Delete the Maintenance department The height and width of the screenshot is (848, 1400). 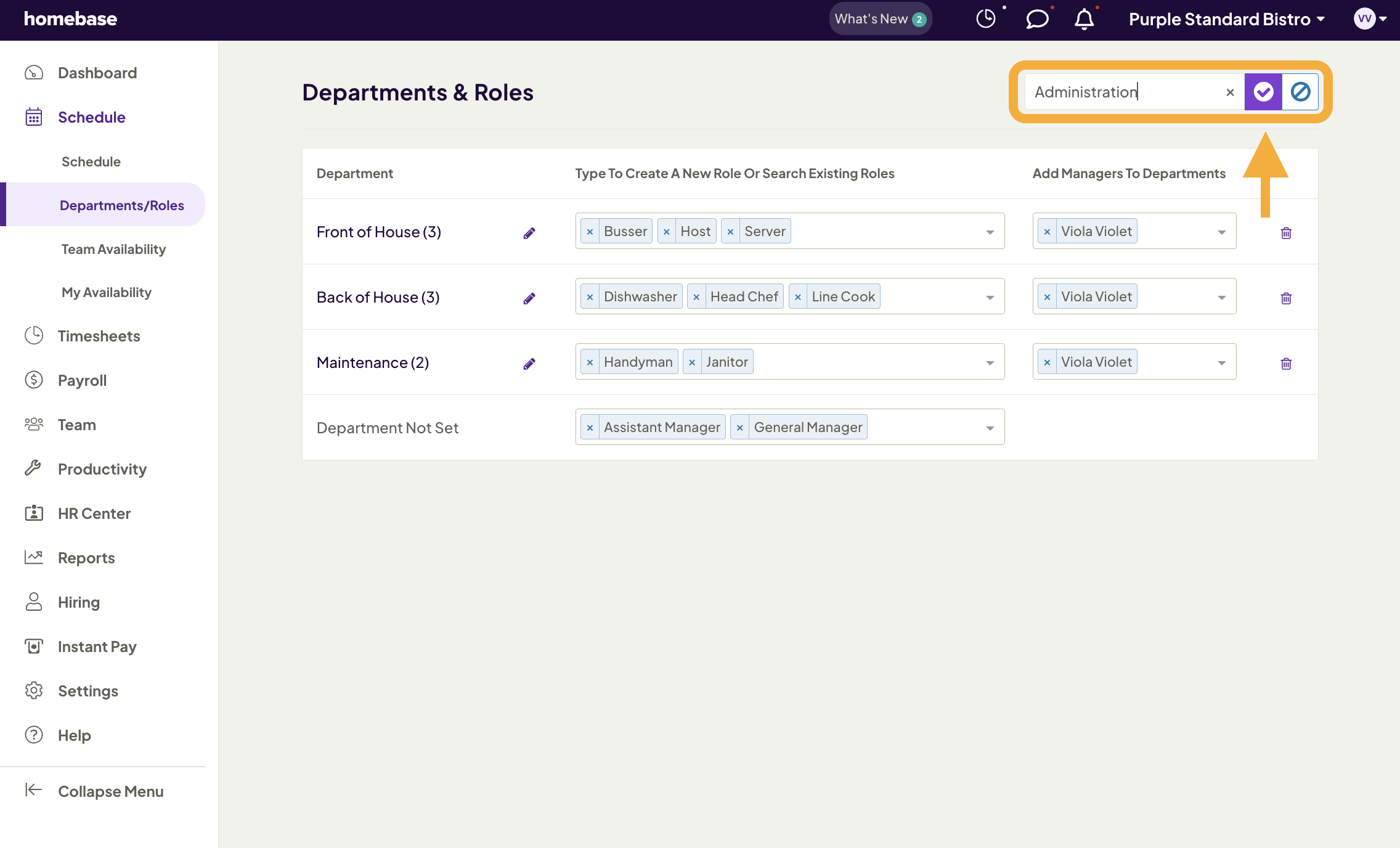click(x=1286, y=364)
